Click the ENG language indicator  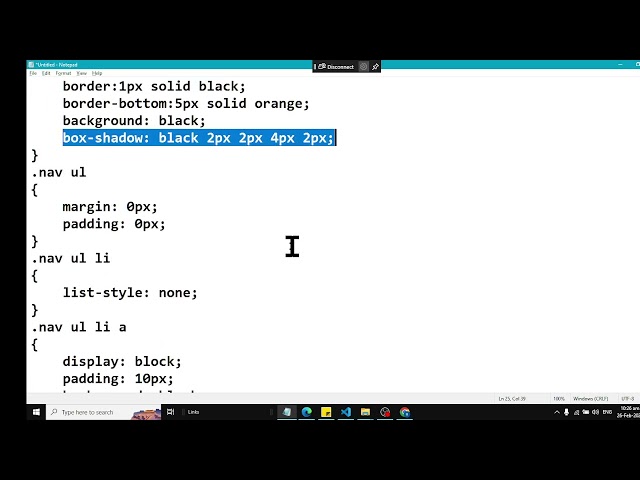(x=607, y=412)
